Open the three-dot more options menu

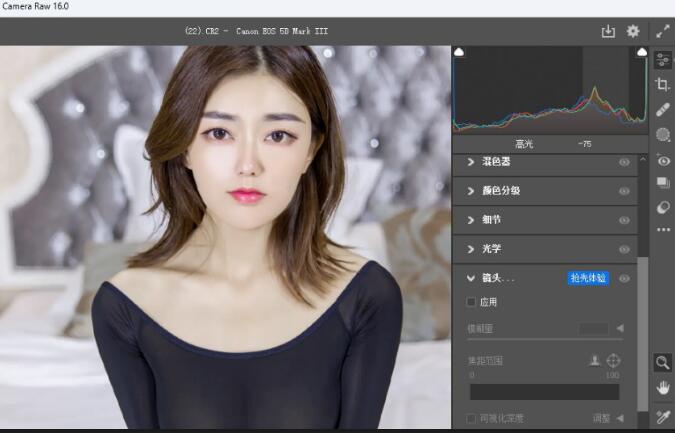(x=663, y=229)
